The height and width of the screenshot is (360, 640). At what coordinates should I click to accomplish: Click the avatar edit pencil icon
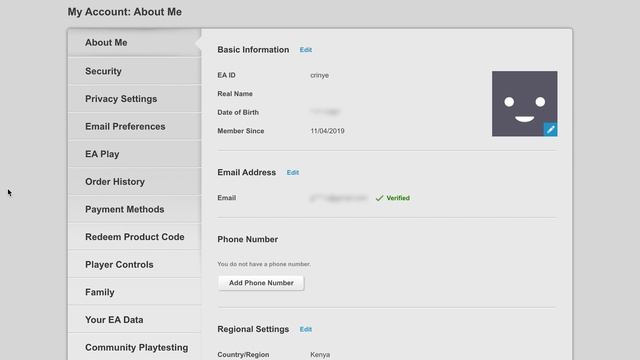[x=550, y=129]
